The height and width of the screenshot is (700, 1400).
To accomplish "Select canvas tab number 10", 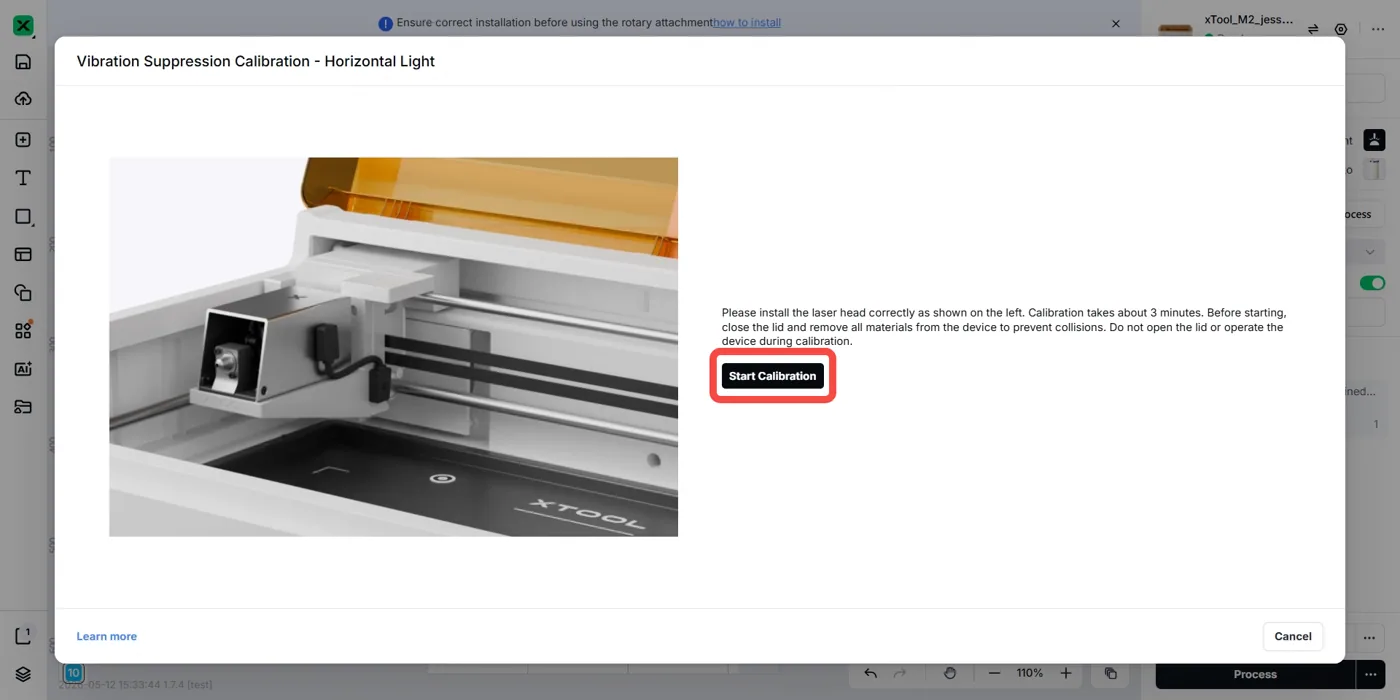I will pos(73,673).
